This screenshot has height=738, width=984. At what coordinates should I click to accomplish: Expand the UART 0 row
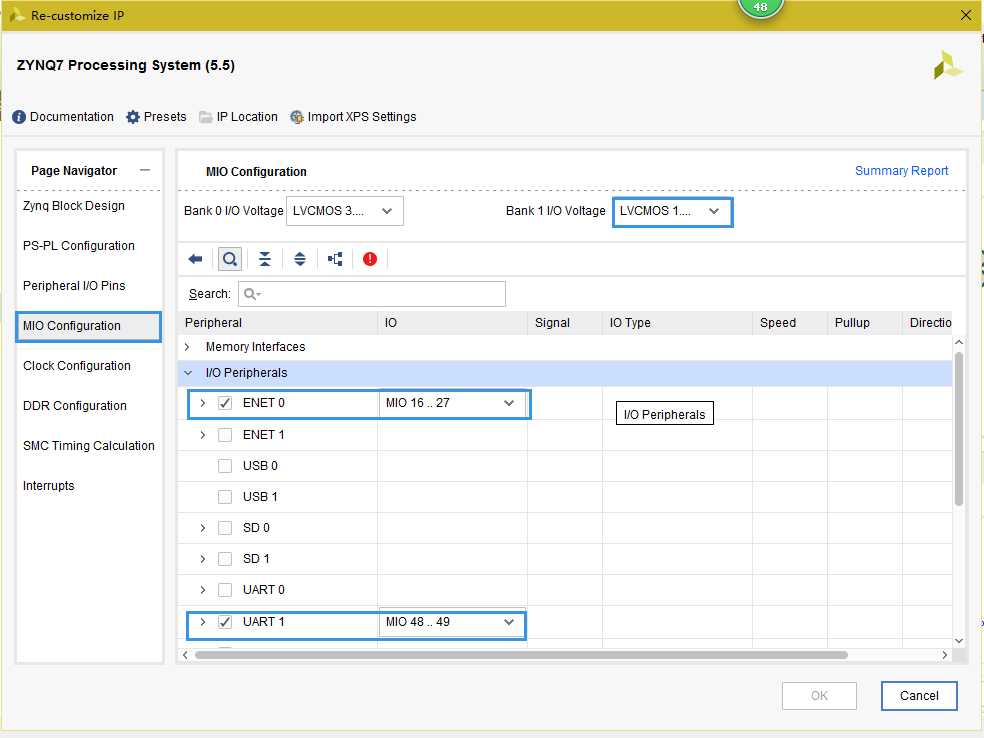click(x=203, y=590)
